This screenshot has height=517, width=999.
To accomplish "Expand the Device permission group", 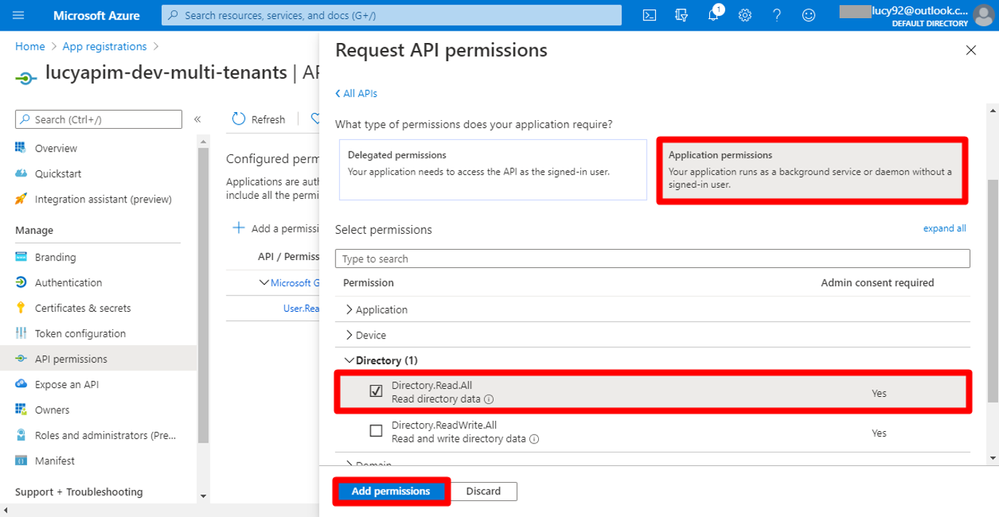I will 350,335.
